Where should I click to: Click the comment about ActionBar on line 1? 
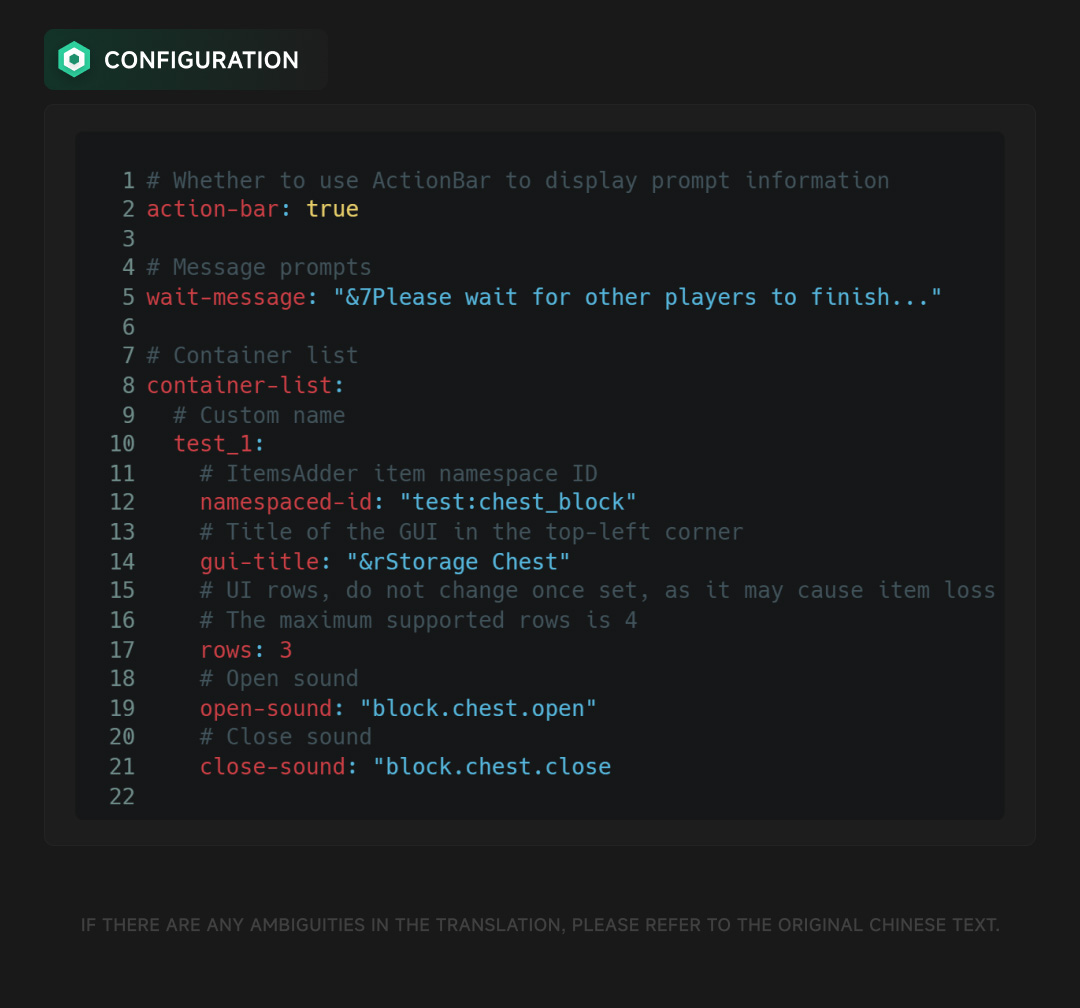[518, 181]
